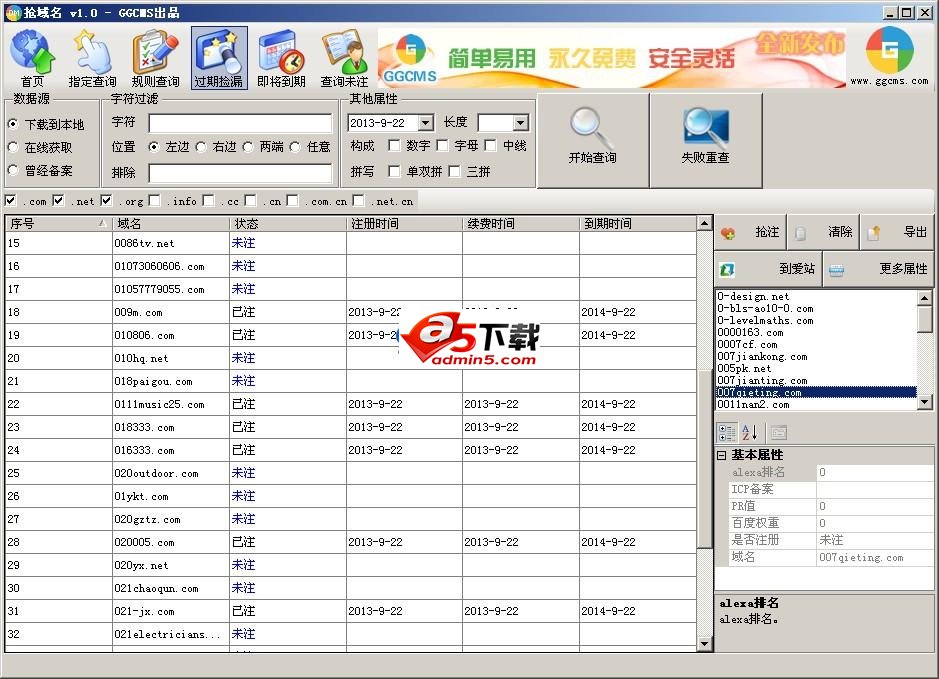The height and width of the screenshot is (679, 939).
Task: Open the 长度 length dropdown
Action: pos(521,123)
